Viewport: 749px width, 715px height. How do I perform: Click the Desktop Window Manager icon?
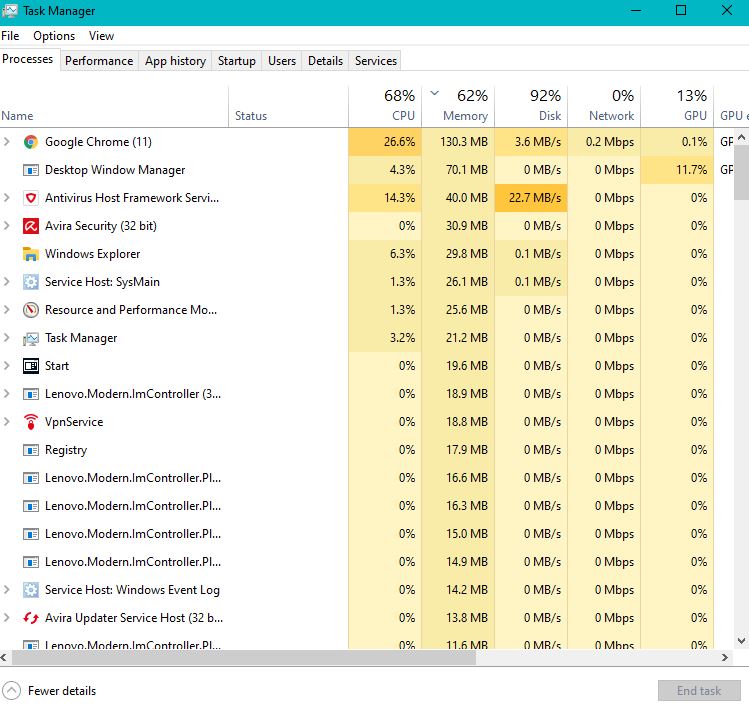(31, 170)
